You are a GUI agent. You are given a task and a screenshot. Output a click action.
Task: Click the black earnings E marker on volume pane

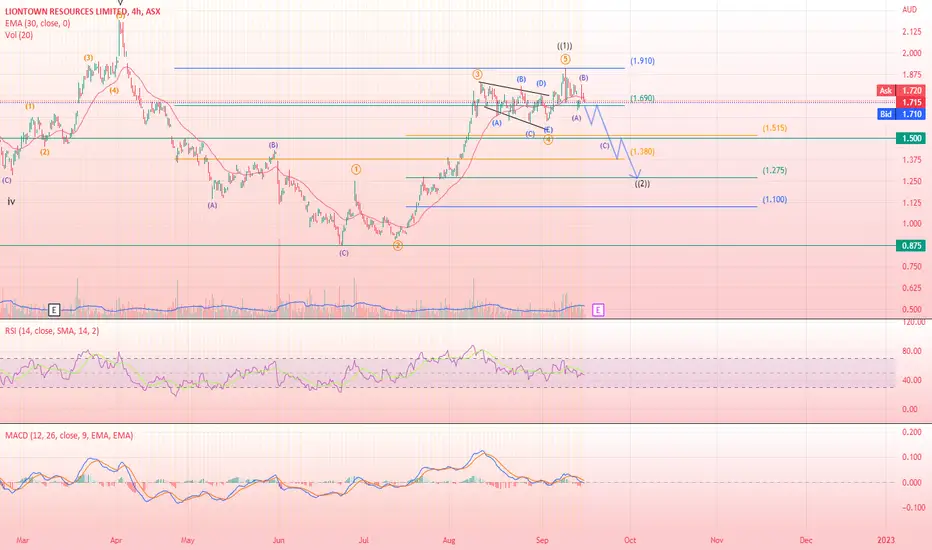(x=54, y=310)
